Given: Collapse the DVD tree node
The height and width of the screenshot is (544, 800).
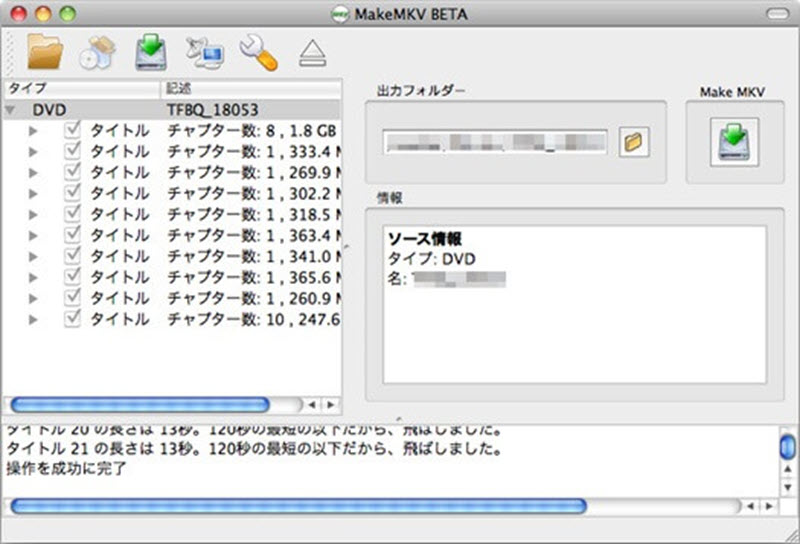Looking at the screenshot, I should pyautogui.click(x=11, y=109).
